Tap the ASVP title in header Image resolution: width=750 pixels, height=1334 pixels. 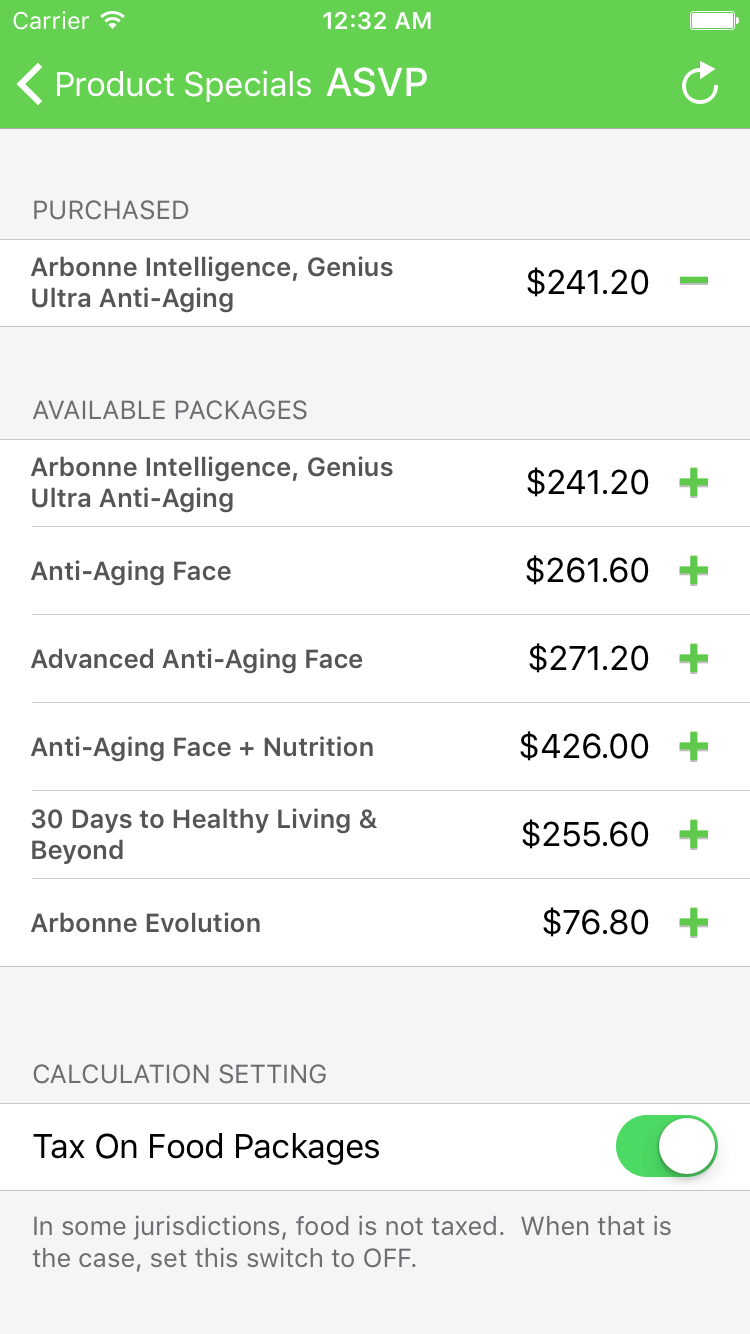377,84
